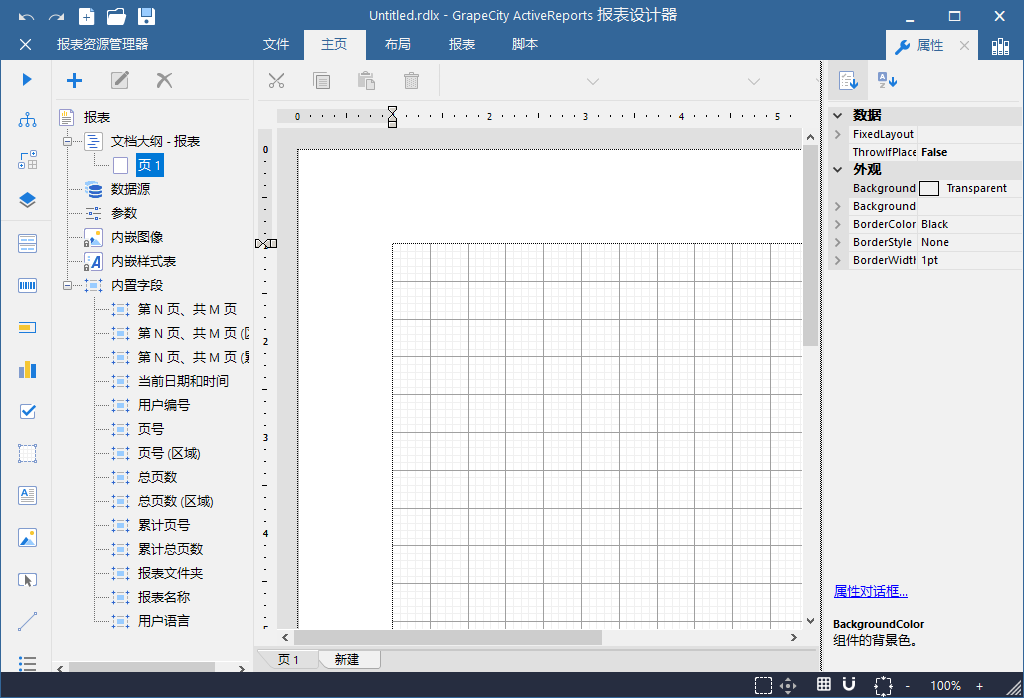1024x698 pixels.
Task: Switch to the 布局 tab
Action: click(x=398, y=44)
